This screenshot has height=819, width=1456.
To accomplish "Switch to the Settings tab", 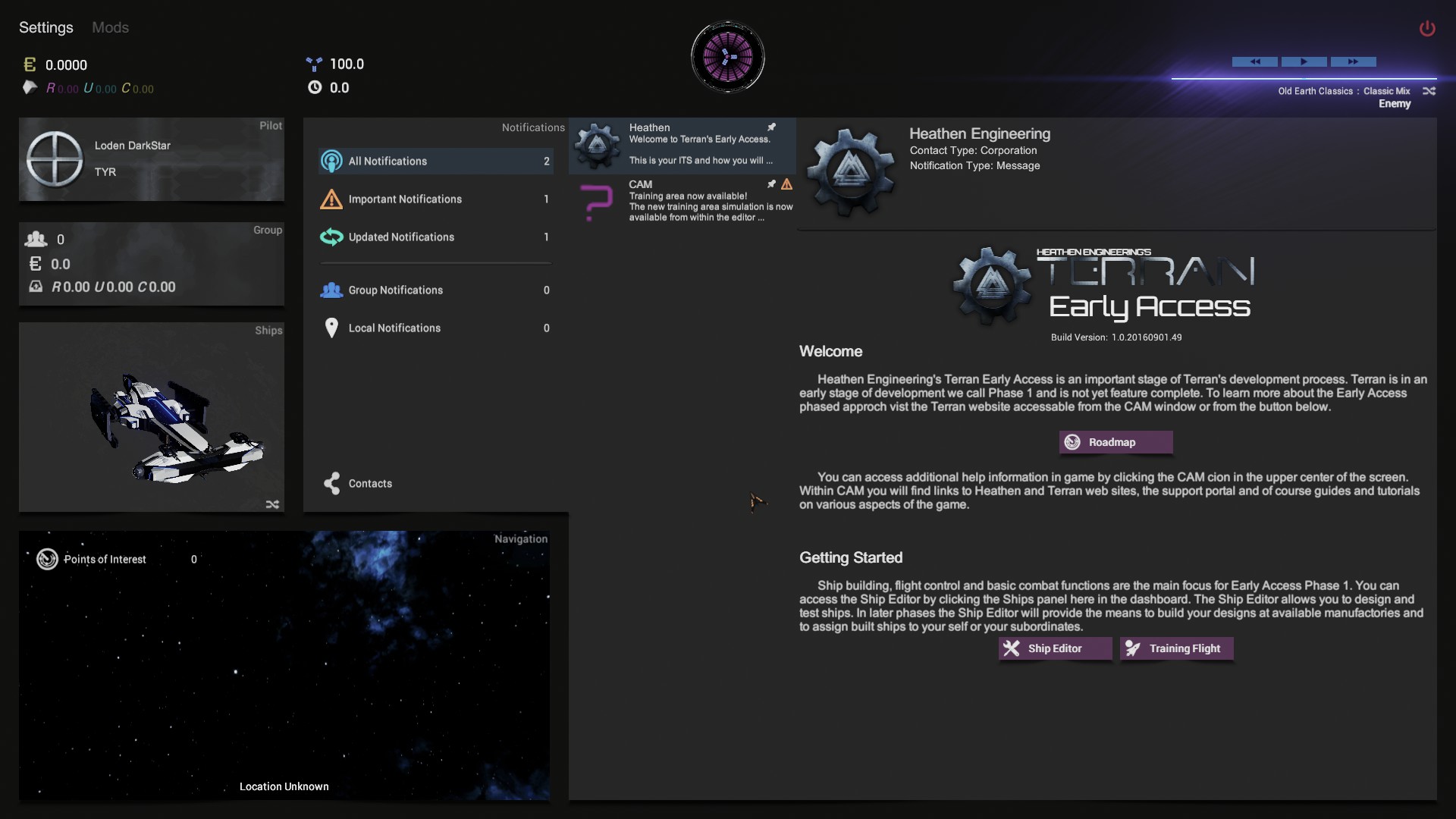I will point(45,27).
